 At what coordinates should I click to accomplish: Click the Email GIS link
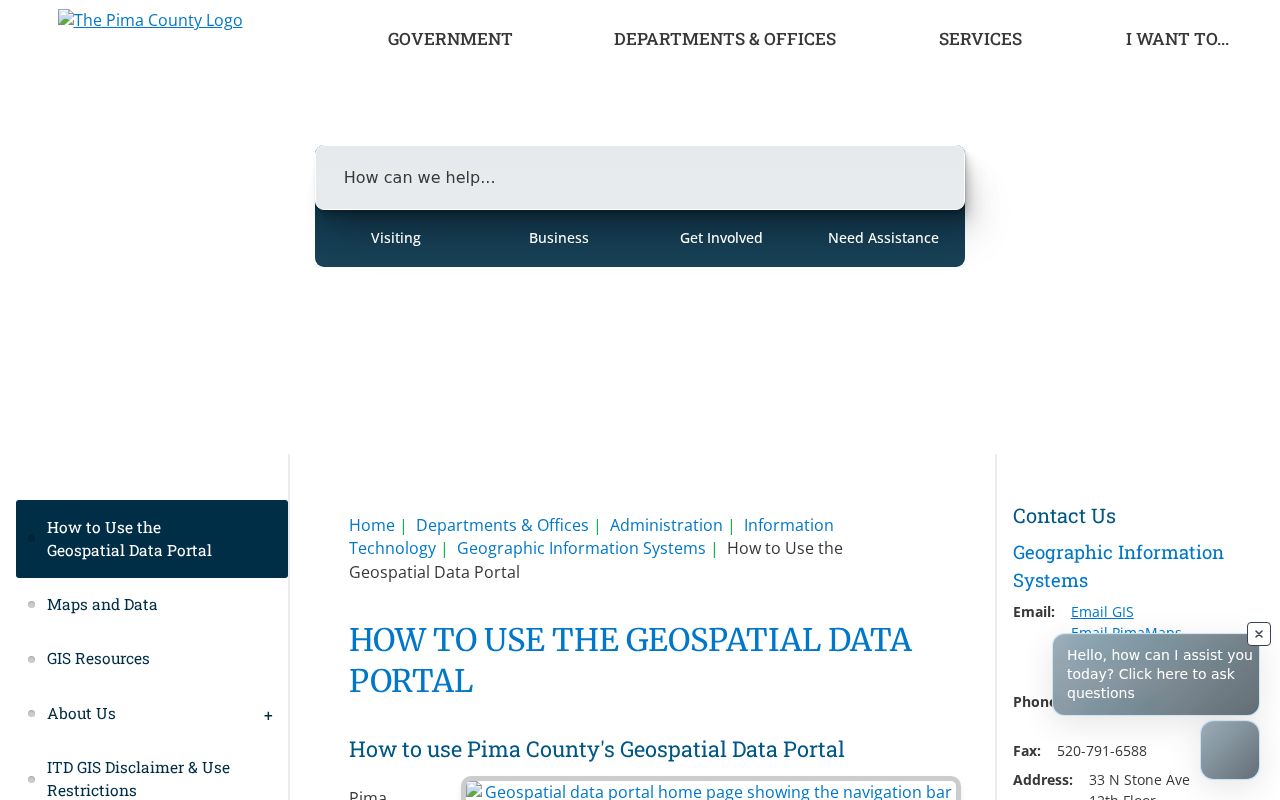point(1102,612)
